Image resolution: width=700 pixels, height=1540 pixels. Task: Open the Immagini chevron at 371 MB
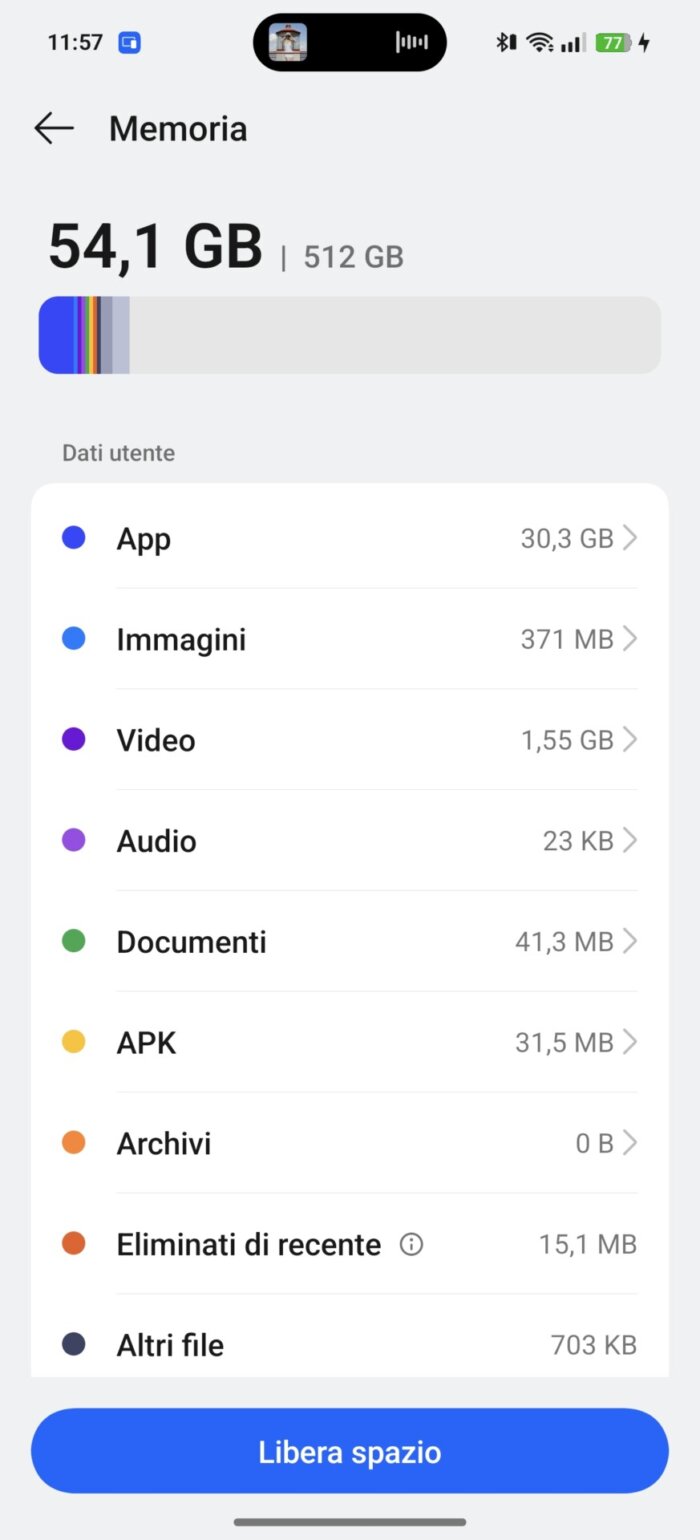tap(629, 639)
